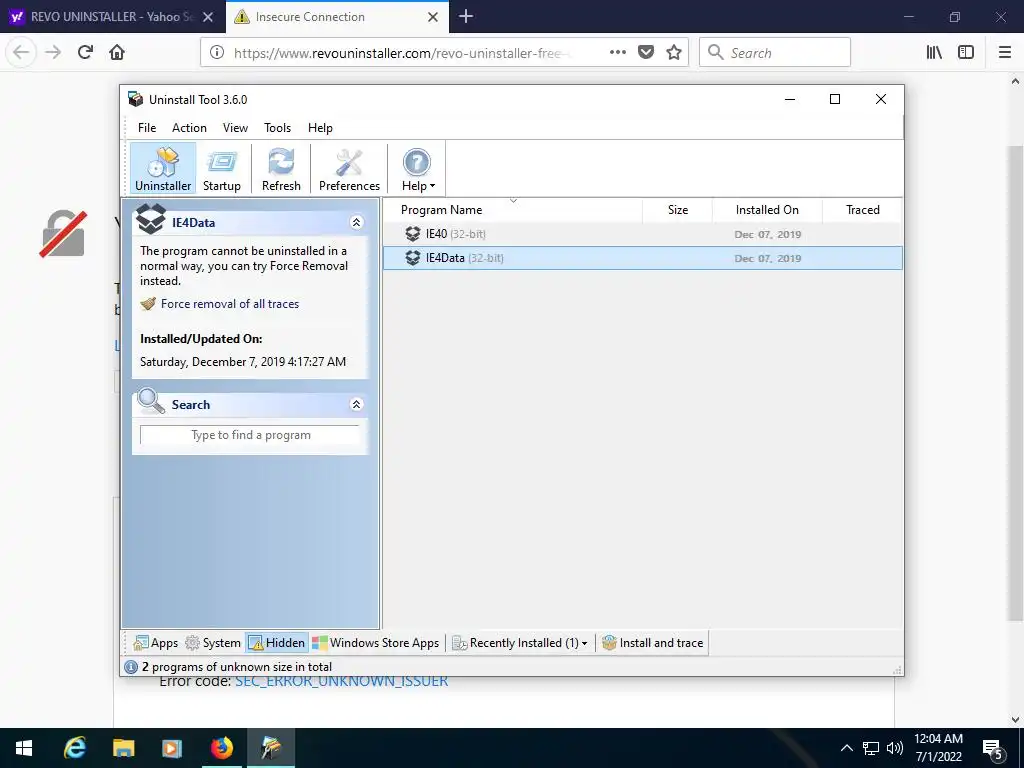Open Firefox Library icon
1024x768 pixels.
tap(934, 52)
